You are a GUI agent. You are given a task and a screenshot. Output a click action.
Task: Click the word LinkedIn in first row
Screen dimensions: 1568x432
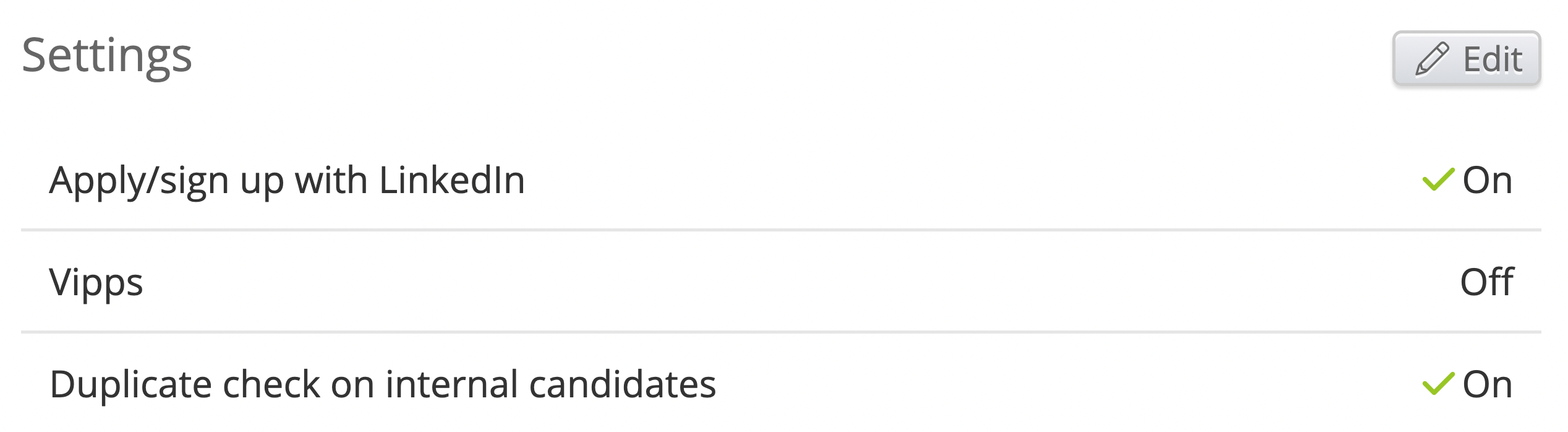tap(452, 180)
